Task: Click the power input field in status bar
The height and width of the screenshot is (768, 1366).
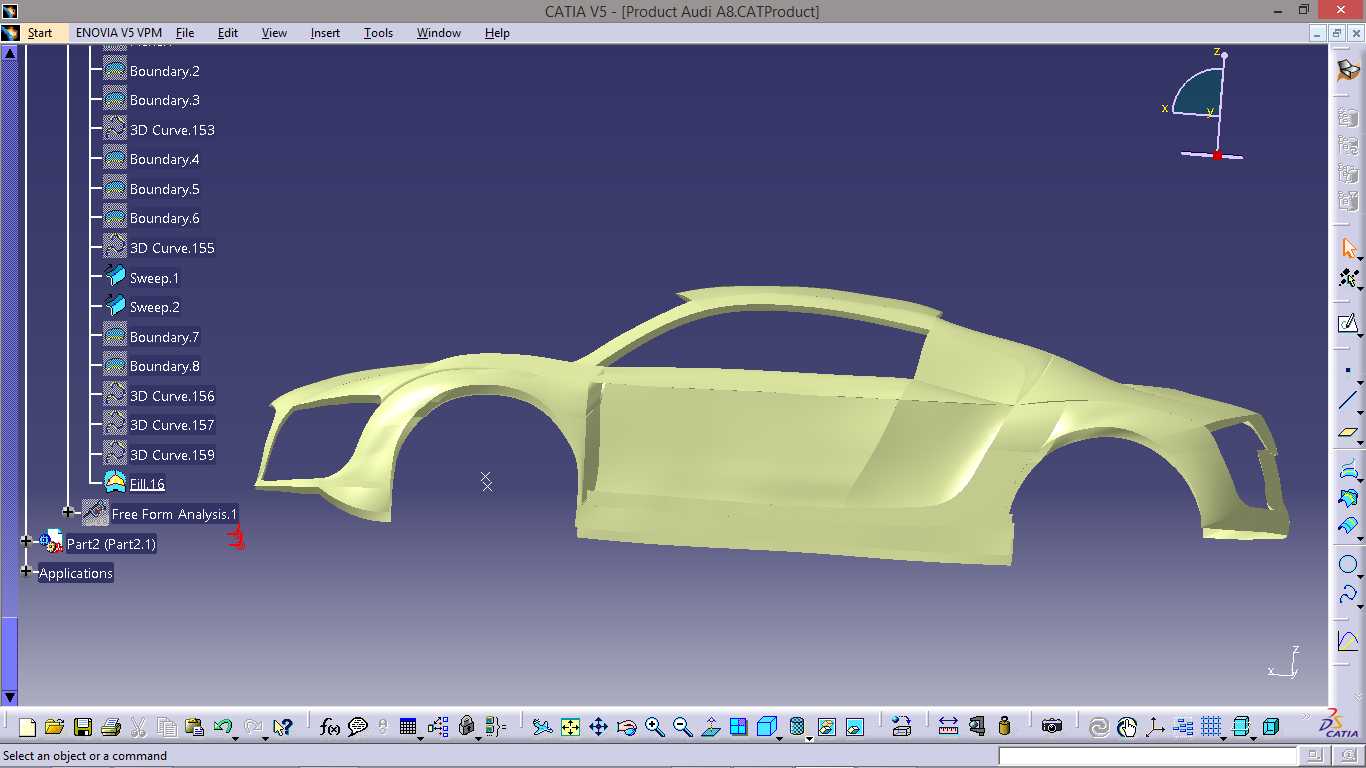Action: [1147, 756]
